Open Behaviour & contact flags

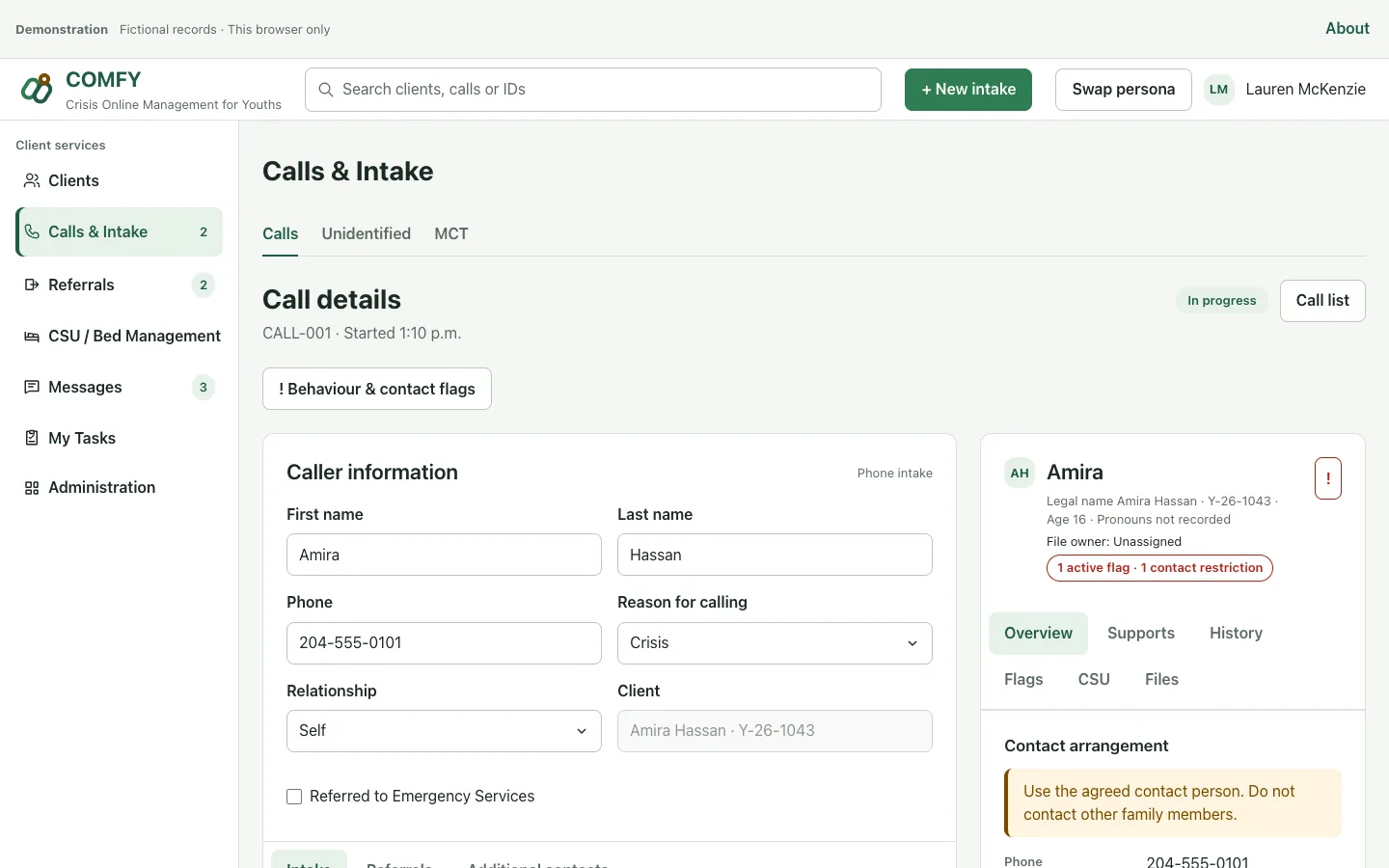[377, 389]
